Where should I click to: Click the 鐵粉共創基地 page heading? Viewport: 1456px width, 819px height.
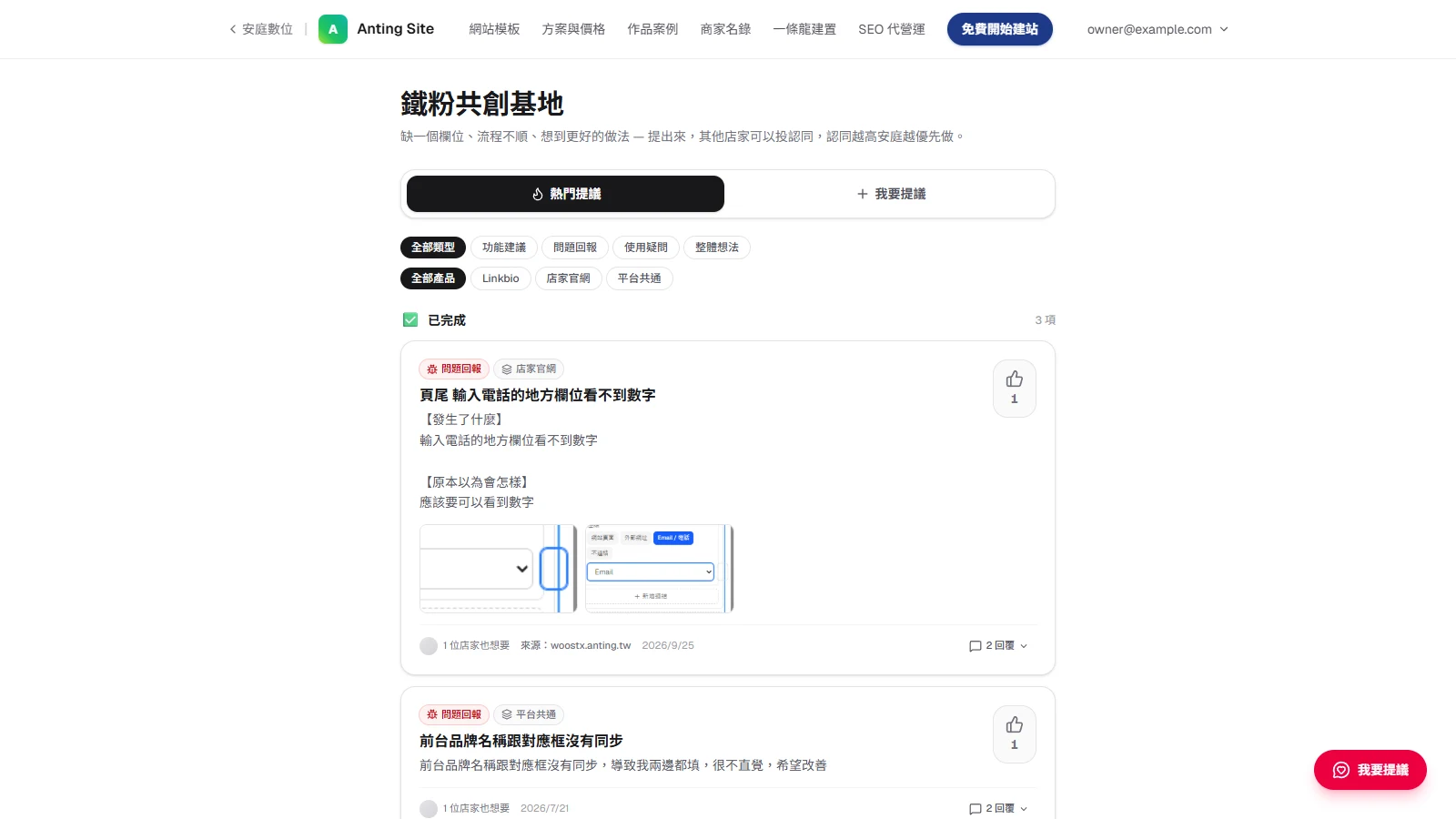(x=482, y=104)
